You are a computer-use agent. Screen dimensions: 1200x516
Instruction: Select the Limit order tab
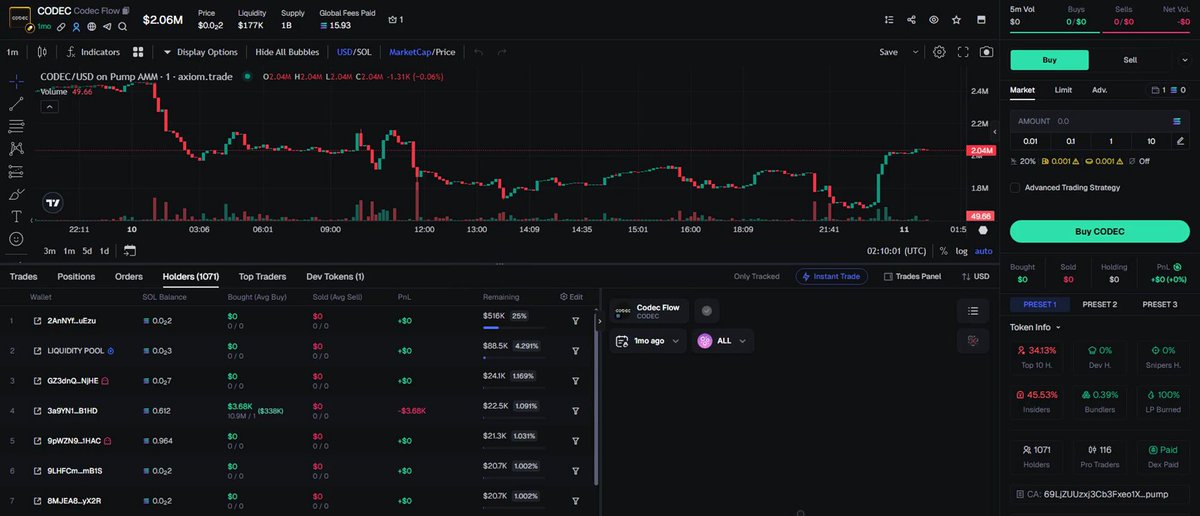pos(1063,90)
